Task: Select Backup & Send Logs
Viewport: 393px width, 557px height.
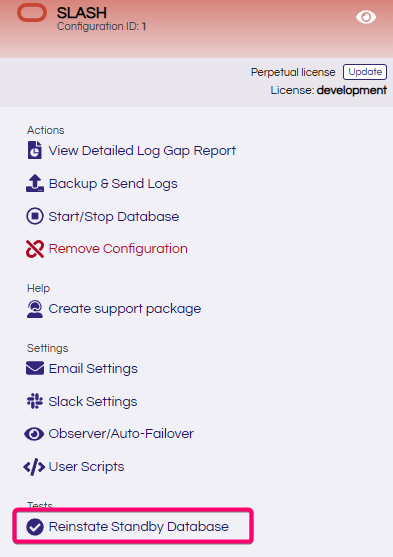Action: 113,184
